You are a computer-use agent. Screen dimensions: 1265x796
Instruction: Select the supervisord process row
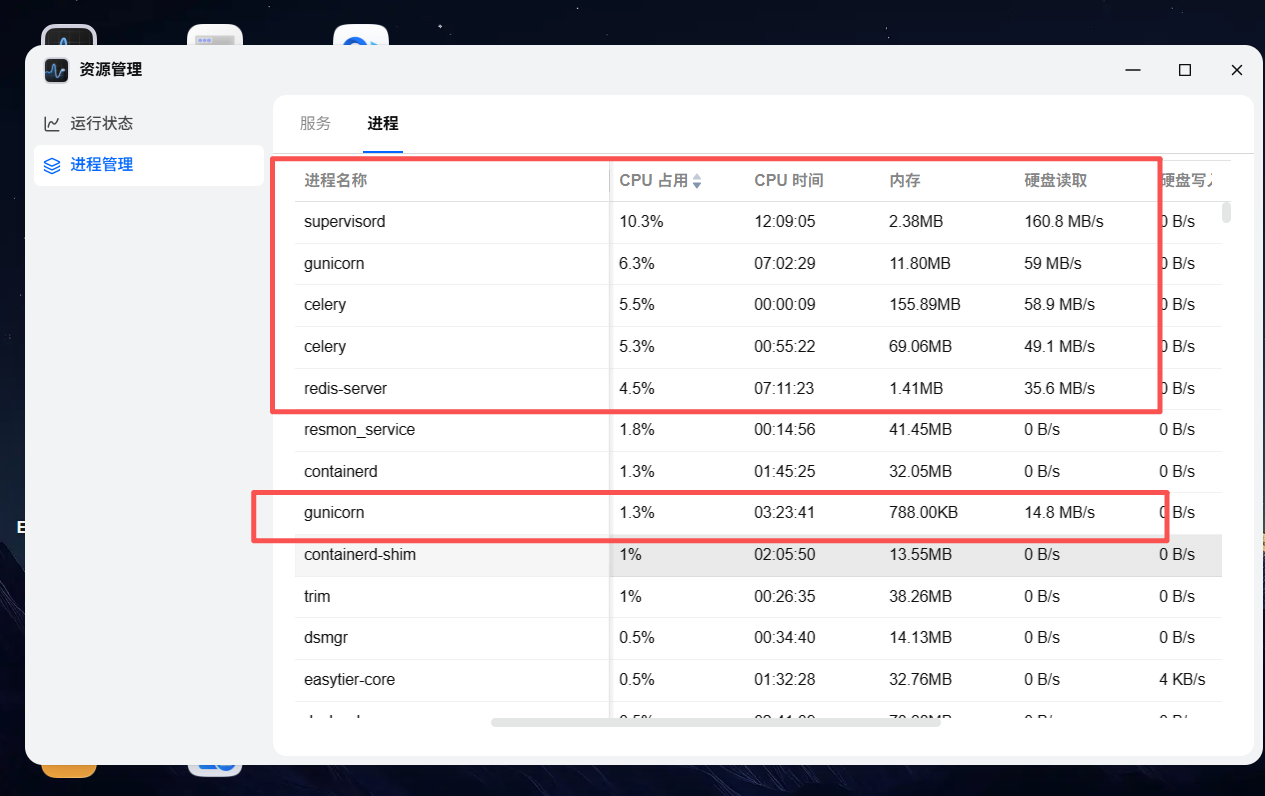pos(758,222)
